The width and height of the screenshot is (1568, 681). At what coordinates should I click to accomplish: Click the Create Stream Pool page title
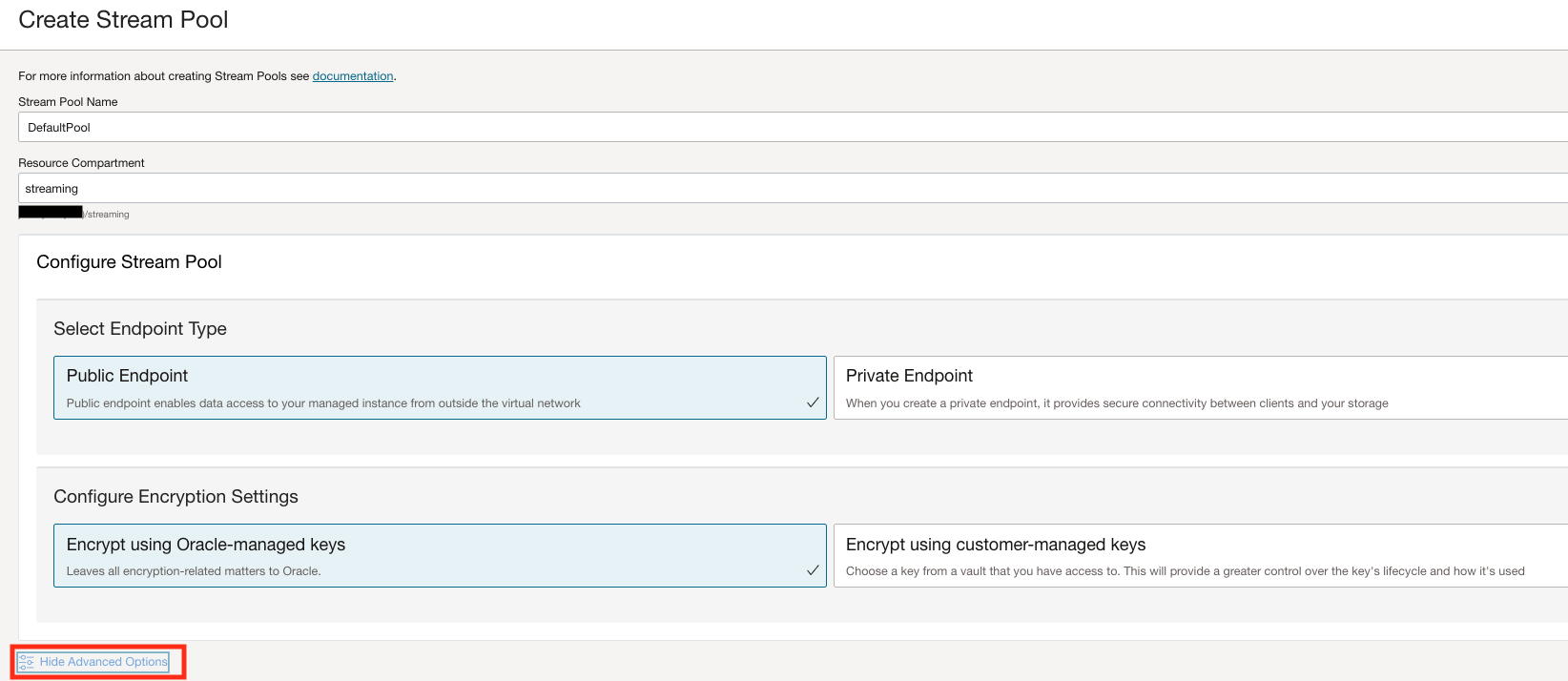click(x=123, y=20)
